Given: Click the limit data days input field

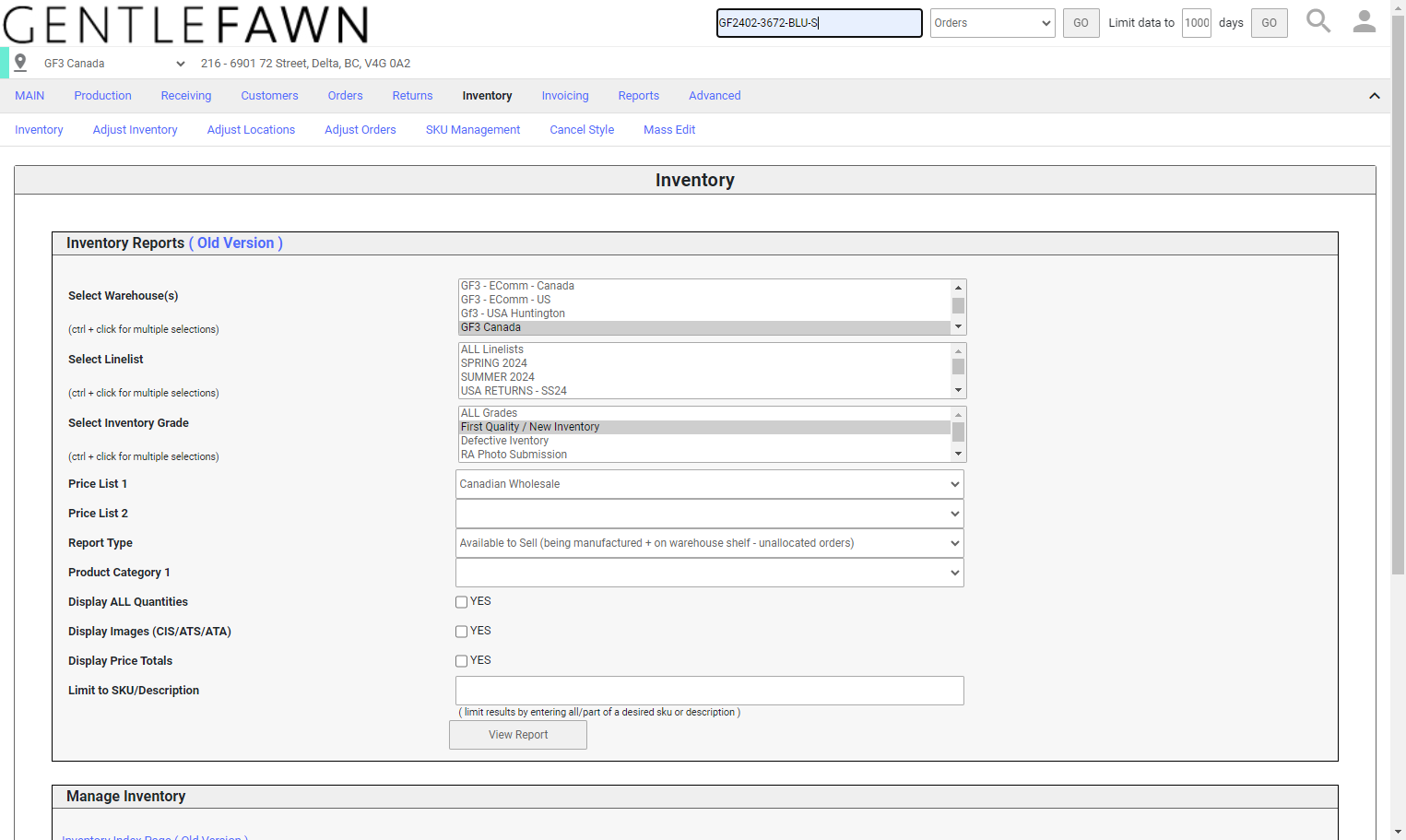Looking at the screenshot, I should 1197,23.
